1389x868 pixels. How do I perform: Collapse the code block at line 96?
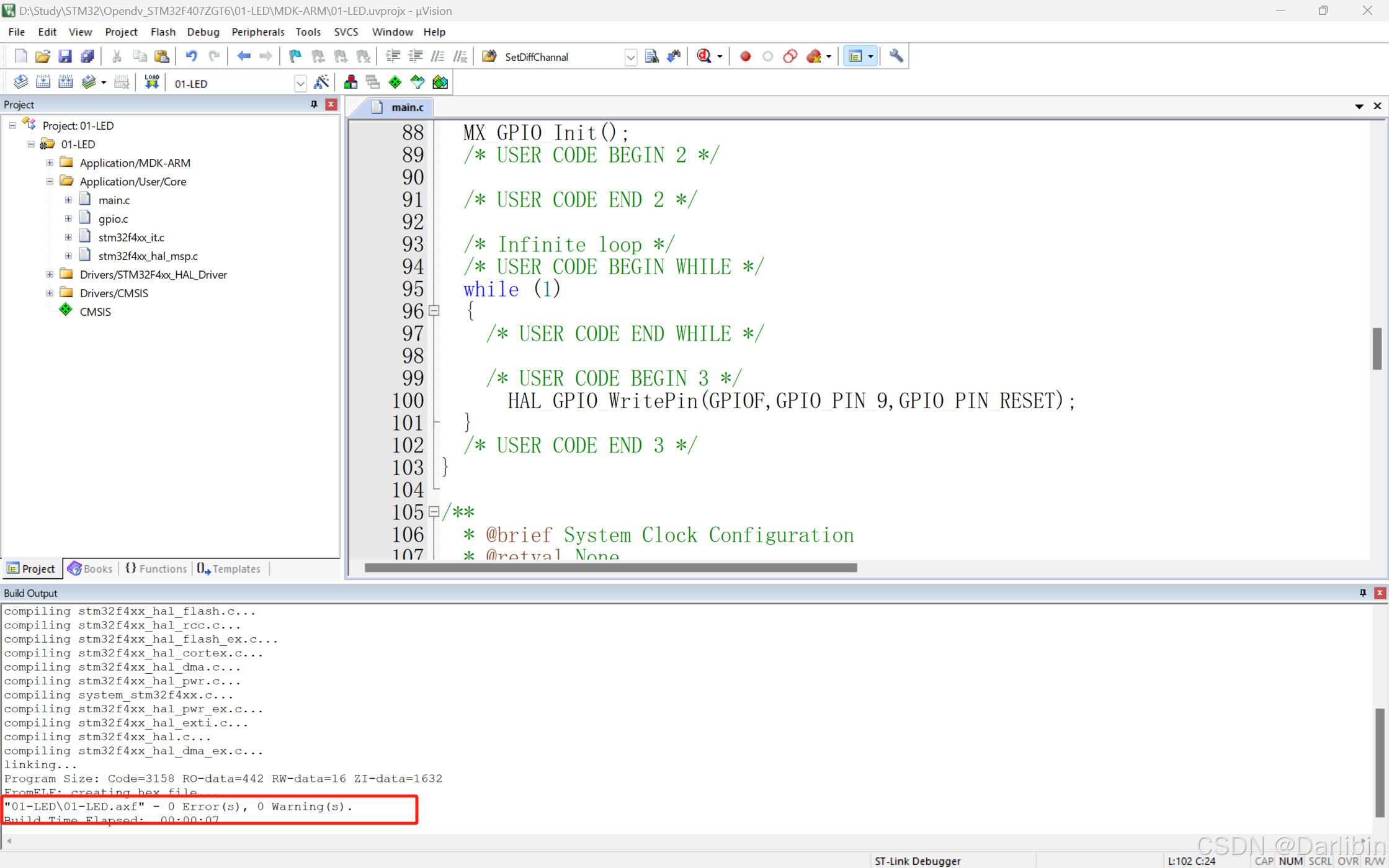[x=434, y=311]
